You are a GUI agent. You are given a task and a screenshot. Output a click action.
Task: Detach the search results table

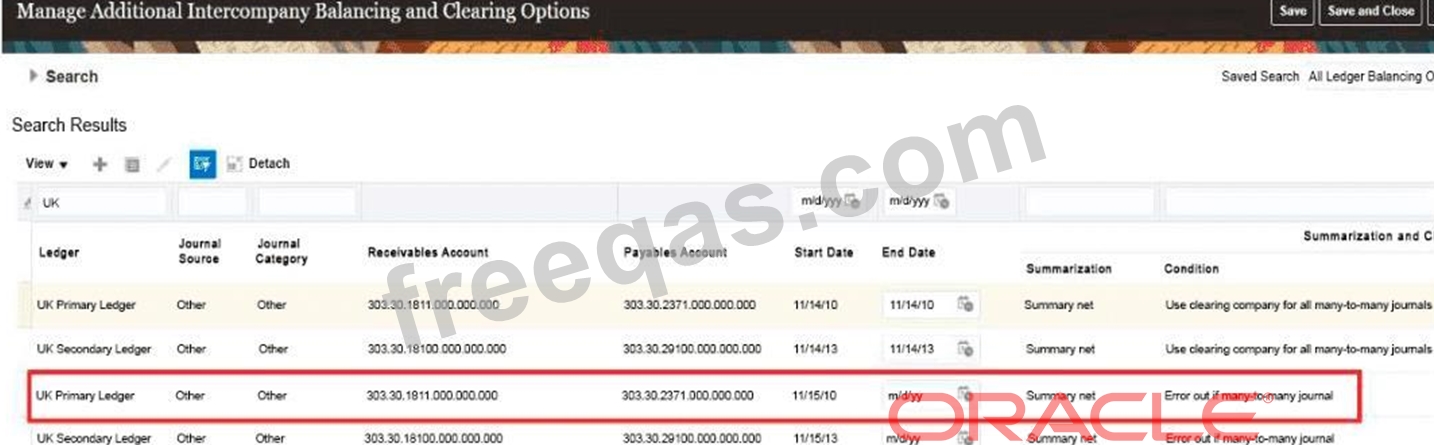point(258,164)
